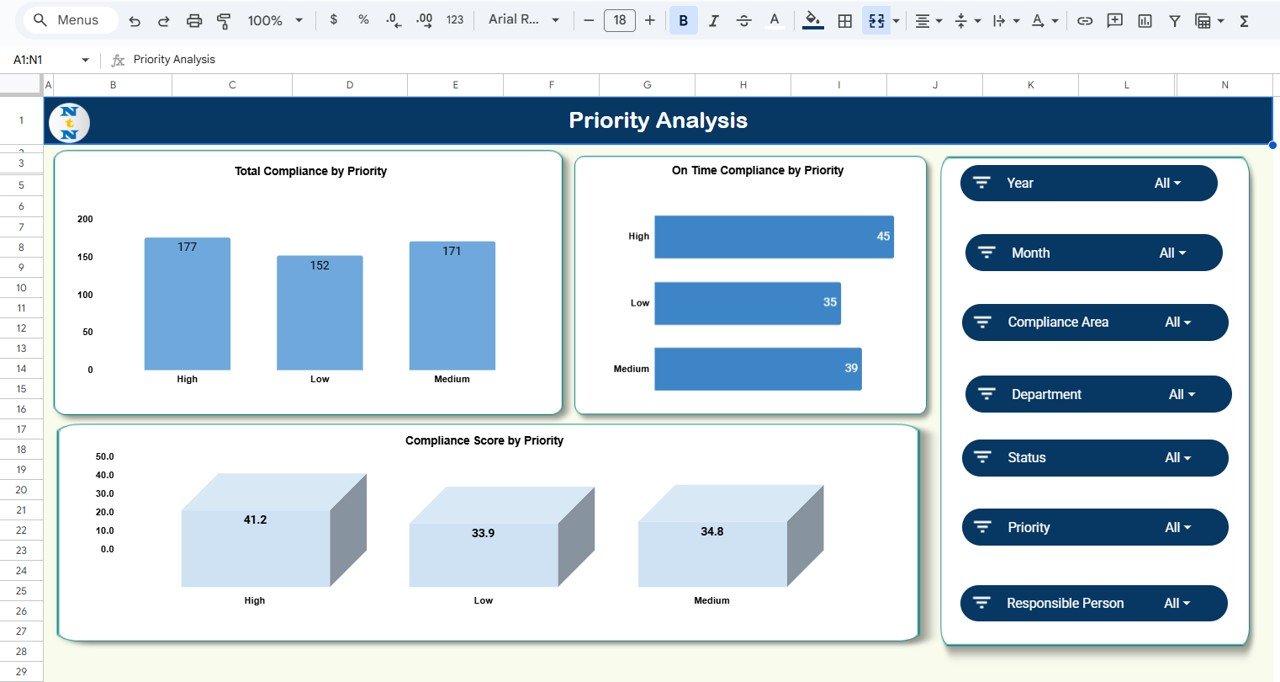
Task: Click the Decrease decimal places icon
Action: pos(390,19)
